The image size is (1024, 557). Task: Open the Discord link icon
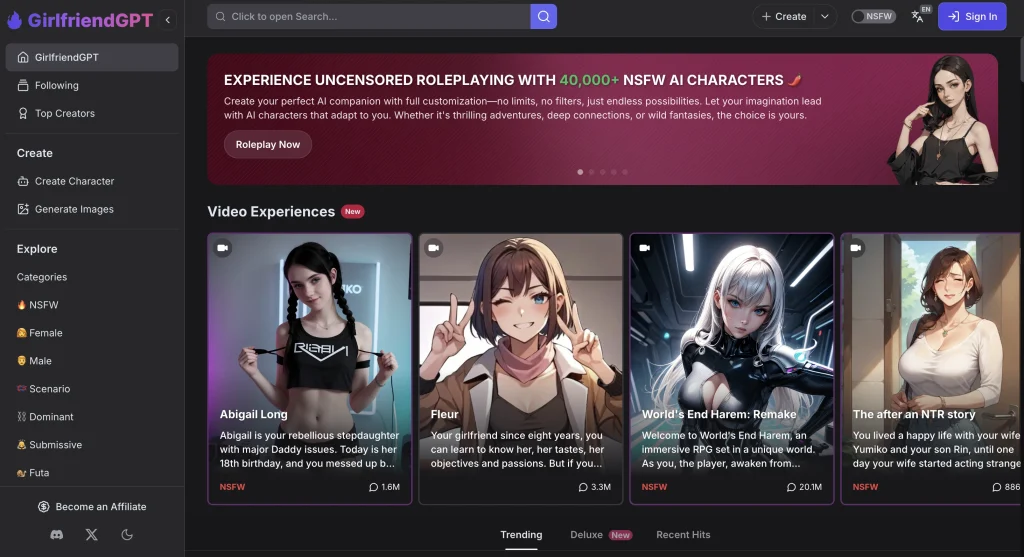tap(57, 535)
